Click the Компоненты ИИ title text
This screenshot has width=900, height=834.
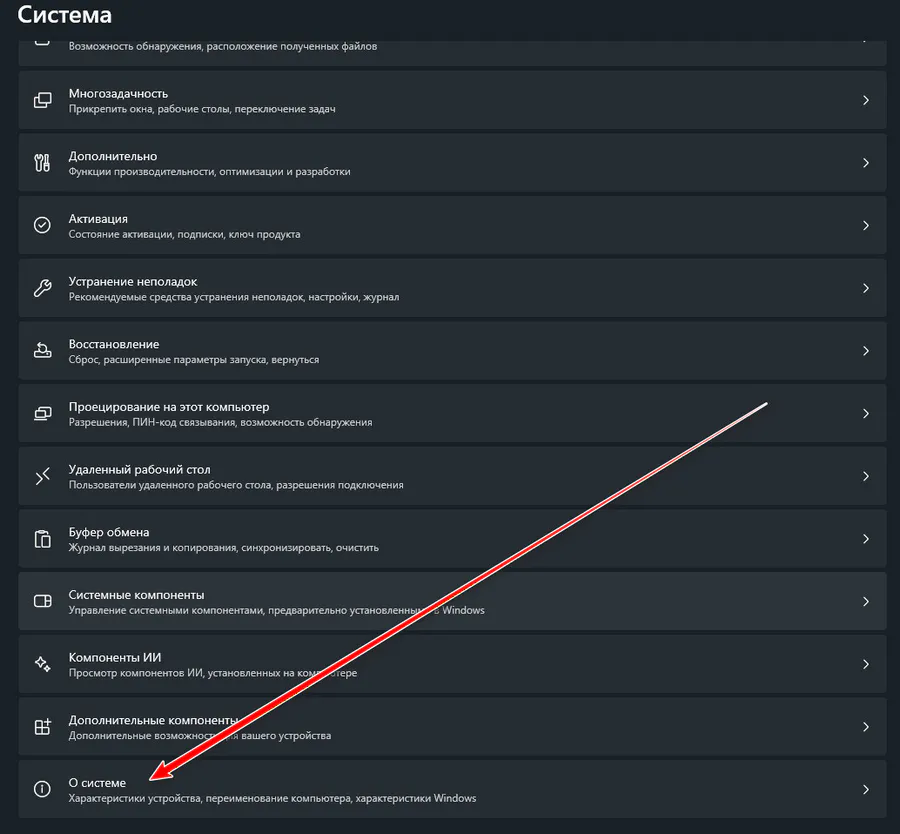point(115,657)
